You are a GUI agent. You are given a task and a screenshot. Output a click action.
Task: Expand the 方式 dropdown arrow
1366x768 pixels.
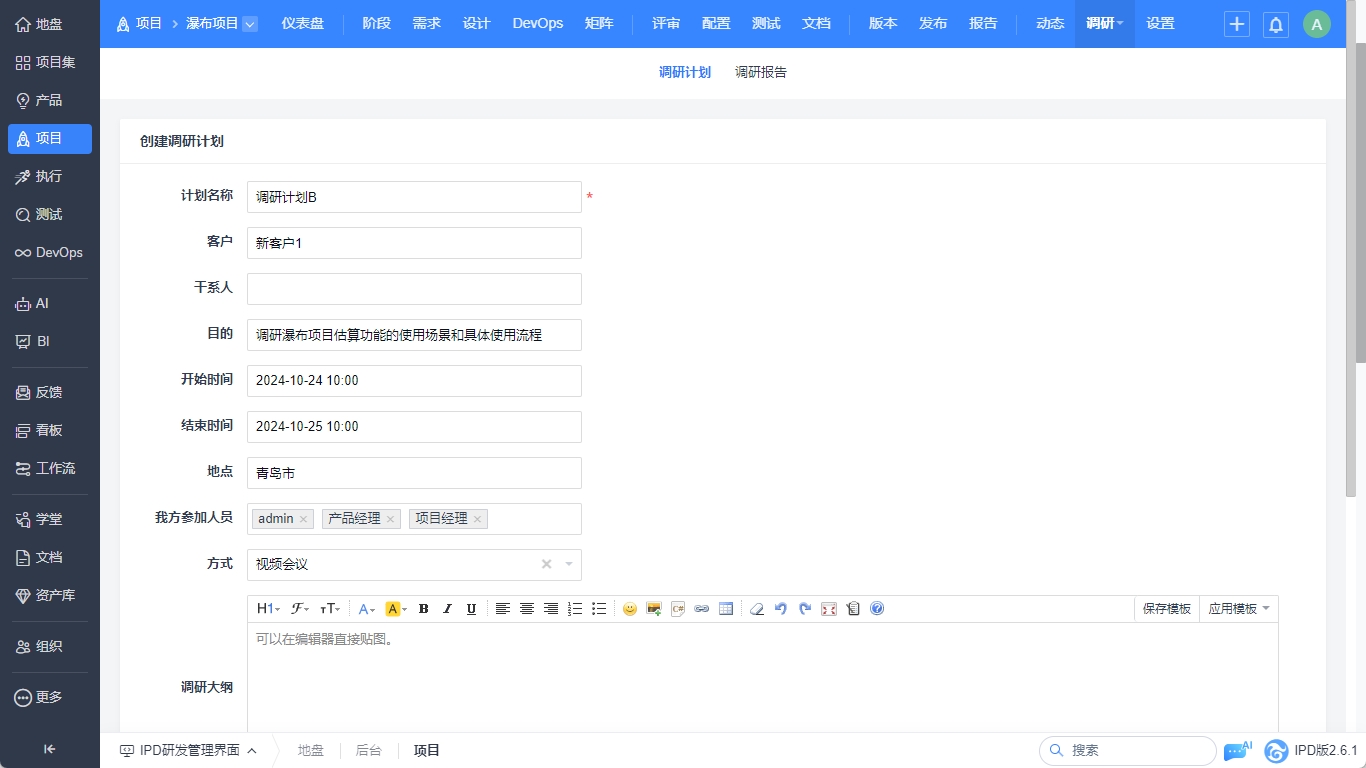569,564
